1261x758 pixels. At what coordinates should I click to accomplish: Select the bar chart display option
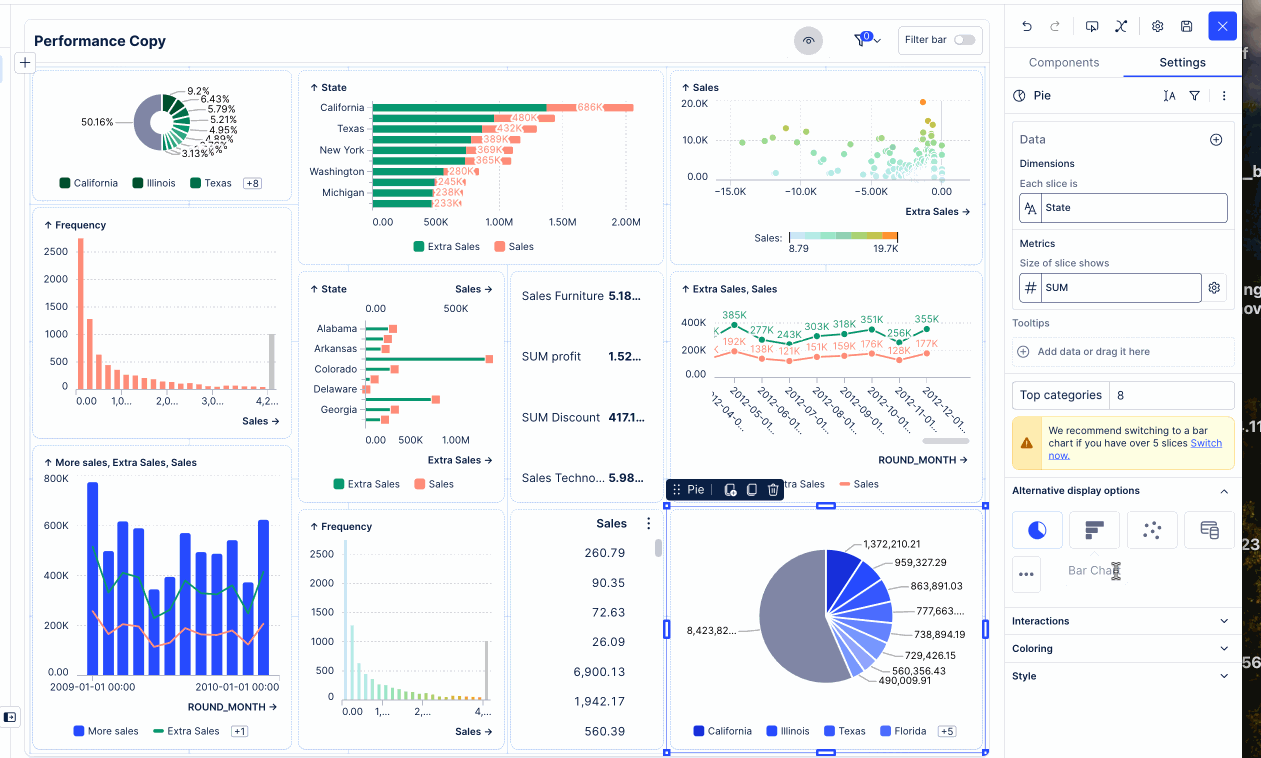click(x=1094, y=530)
